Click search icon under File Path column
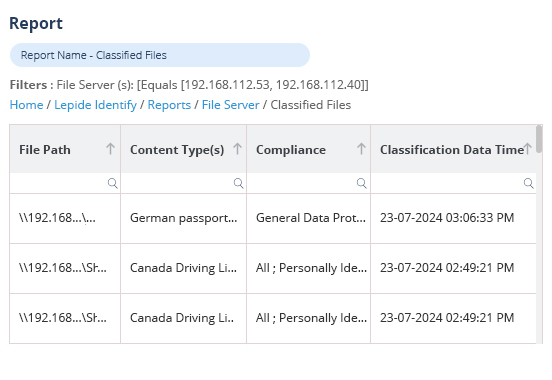 coord(113,183)
